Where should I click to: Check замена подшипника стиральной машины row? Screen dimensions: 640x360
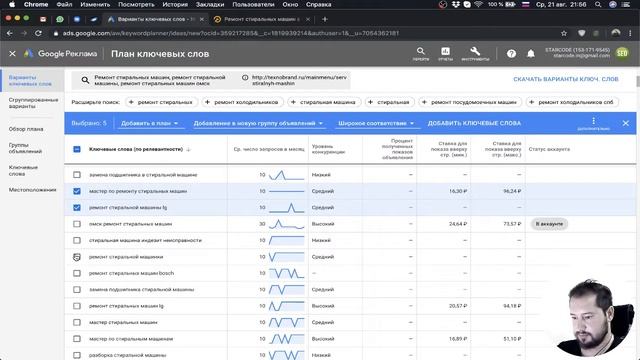77,289
